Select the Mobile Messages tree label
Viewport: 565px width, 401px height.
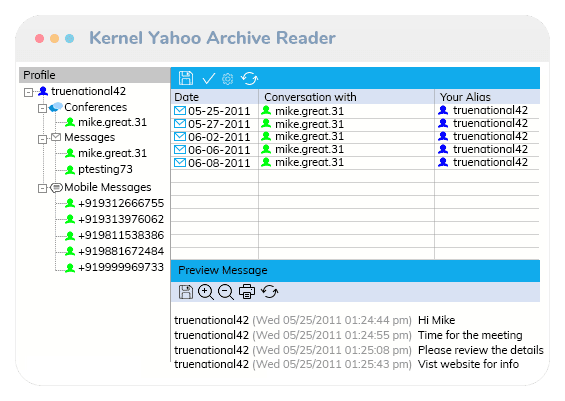[x=108, y=187]
